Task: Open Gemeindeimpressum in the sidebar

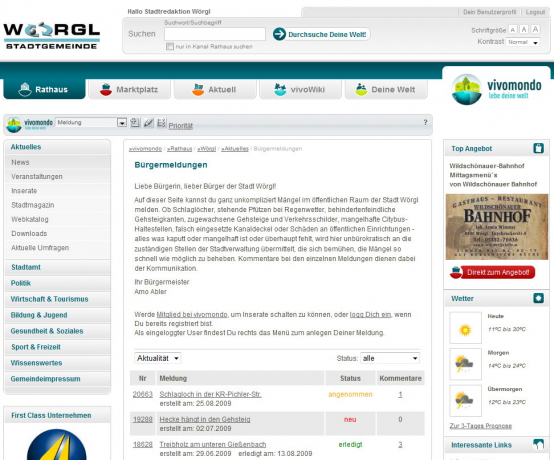Action: (x=57, y=379)
